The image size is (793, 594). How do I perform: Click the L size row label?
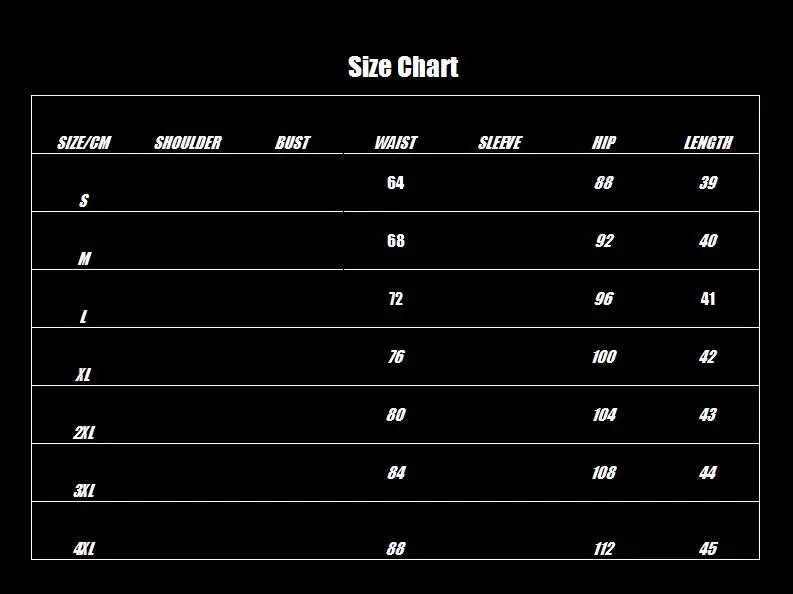(x=84, y=317)
